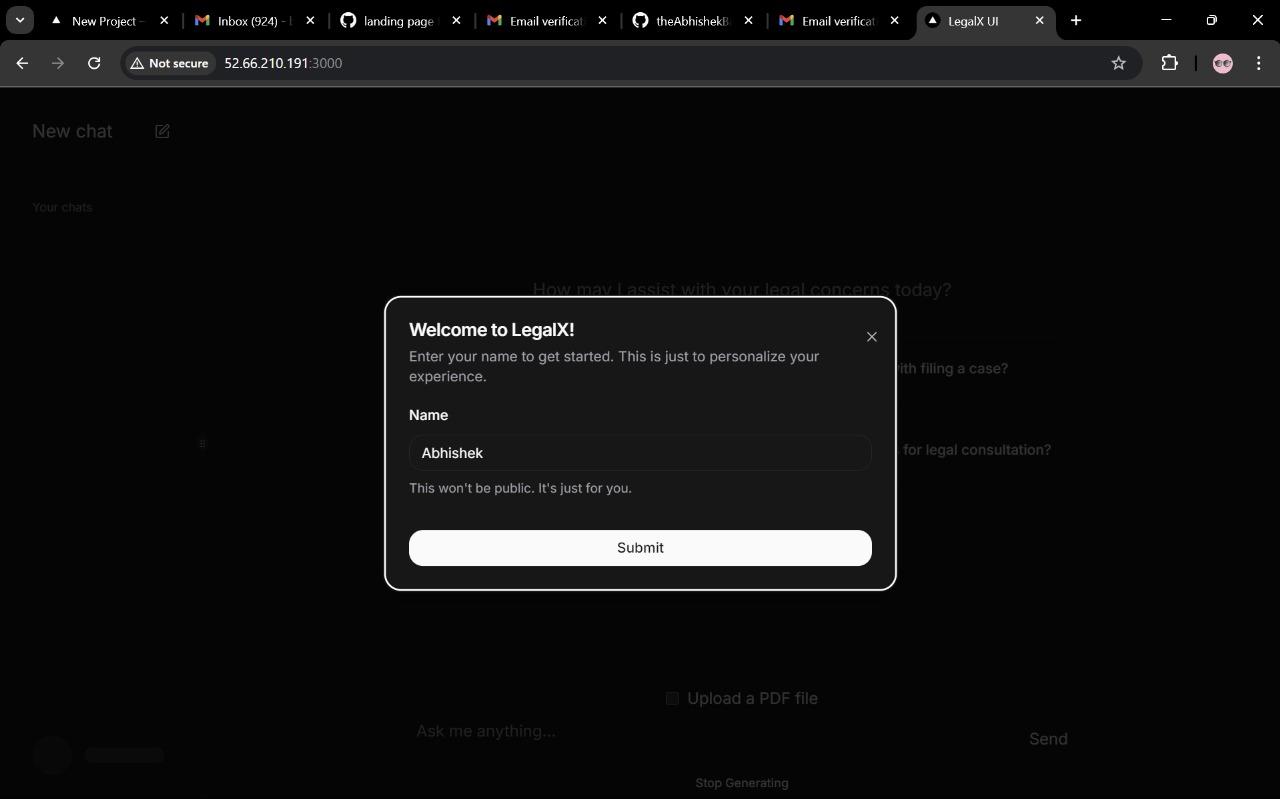
Task: Close the landing page tab
Action: tap(456, 20)
